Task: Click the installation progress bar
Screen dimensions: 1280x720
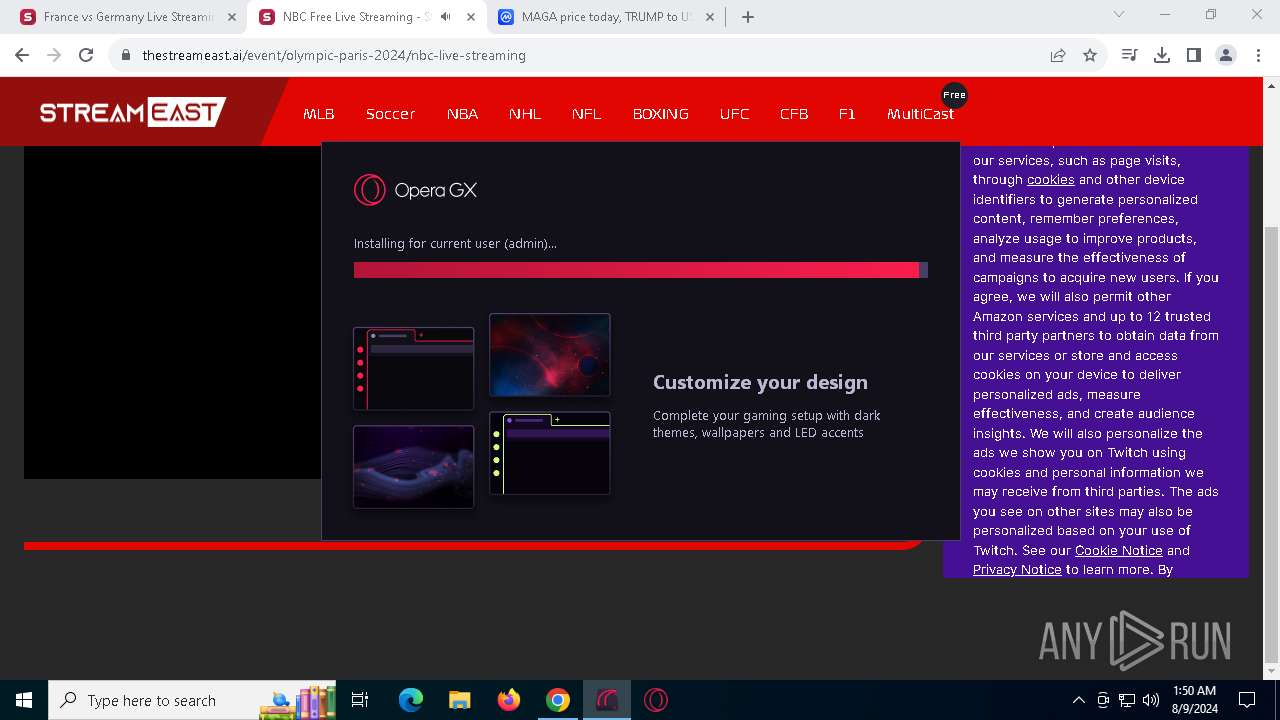Action: coord(641,270)
